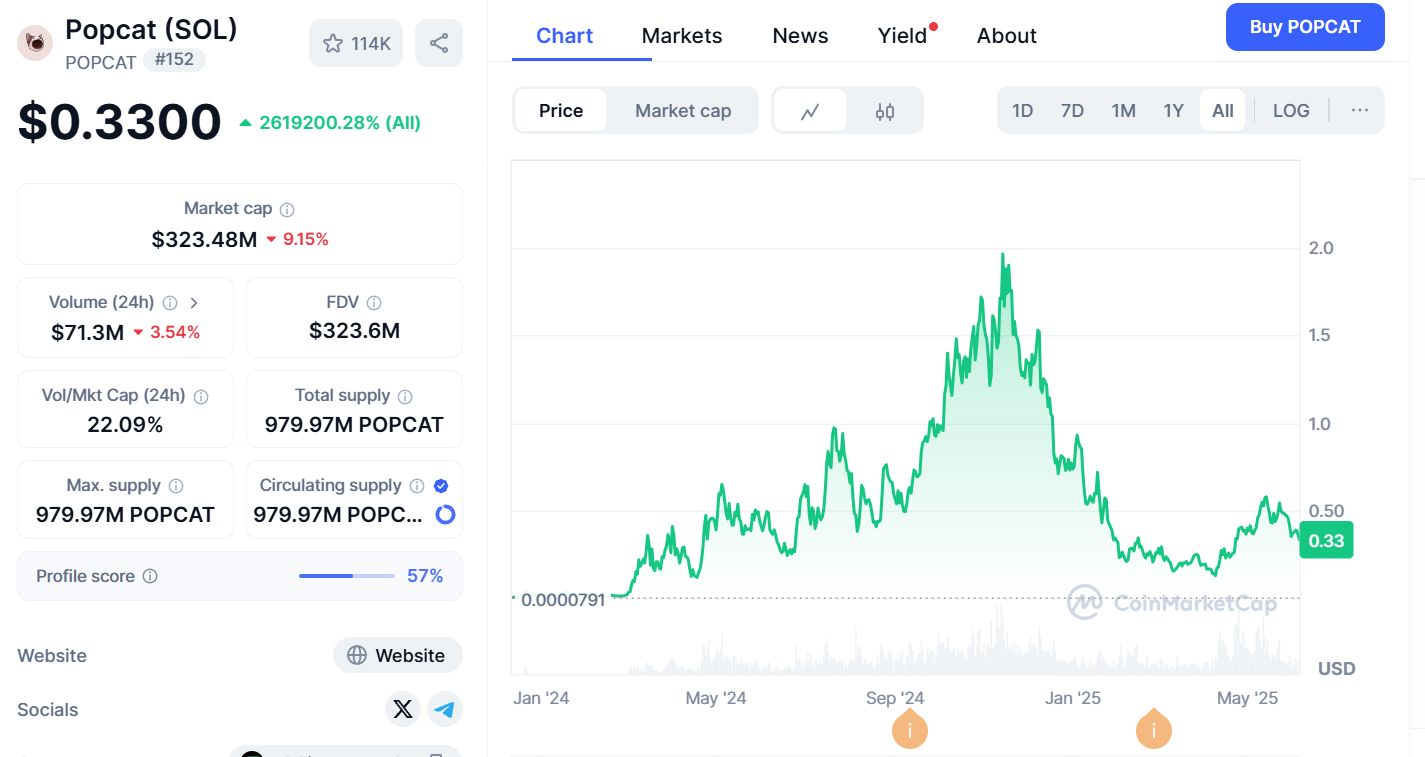Screen dimensions: 1425x757
Task: Add Popcat to watchlist via star button
Action: pyautogui.click(x=356, y=43)
